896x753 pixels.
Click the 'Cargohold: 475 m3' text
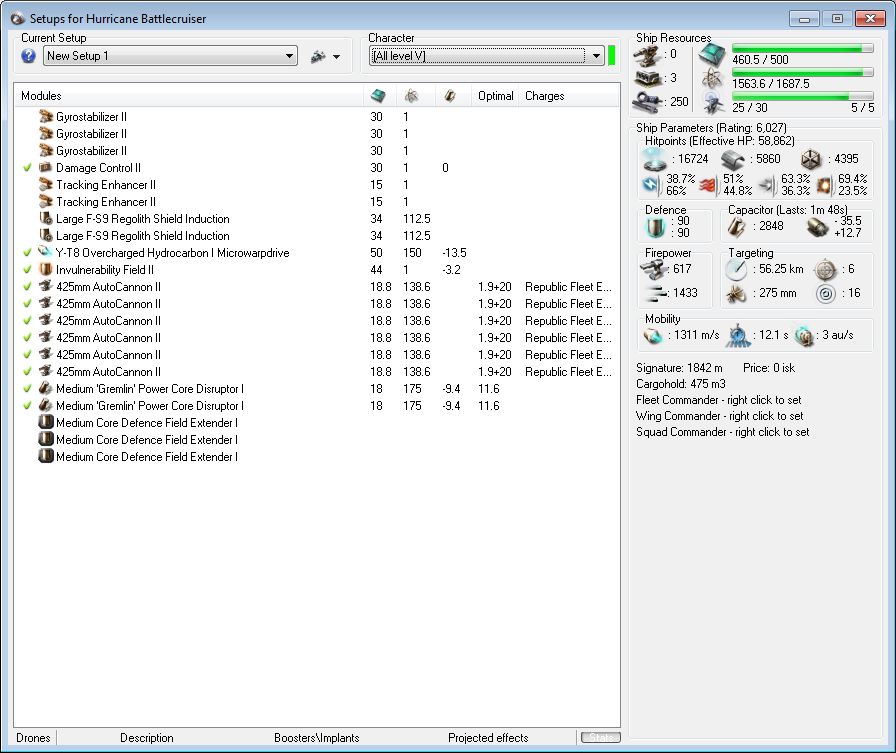[681, 384]
